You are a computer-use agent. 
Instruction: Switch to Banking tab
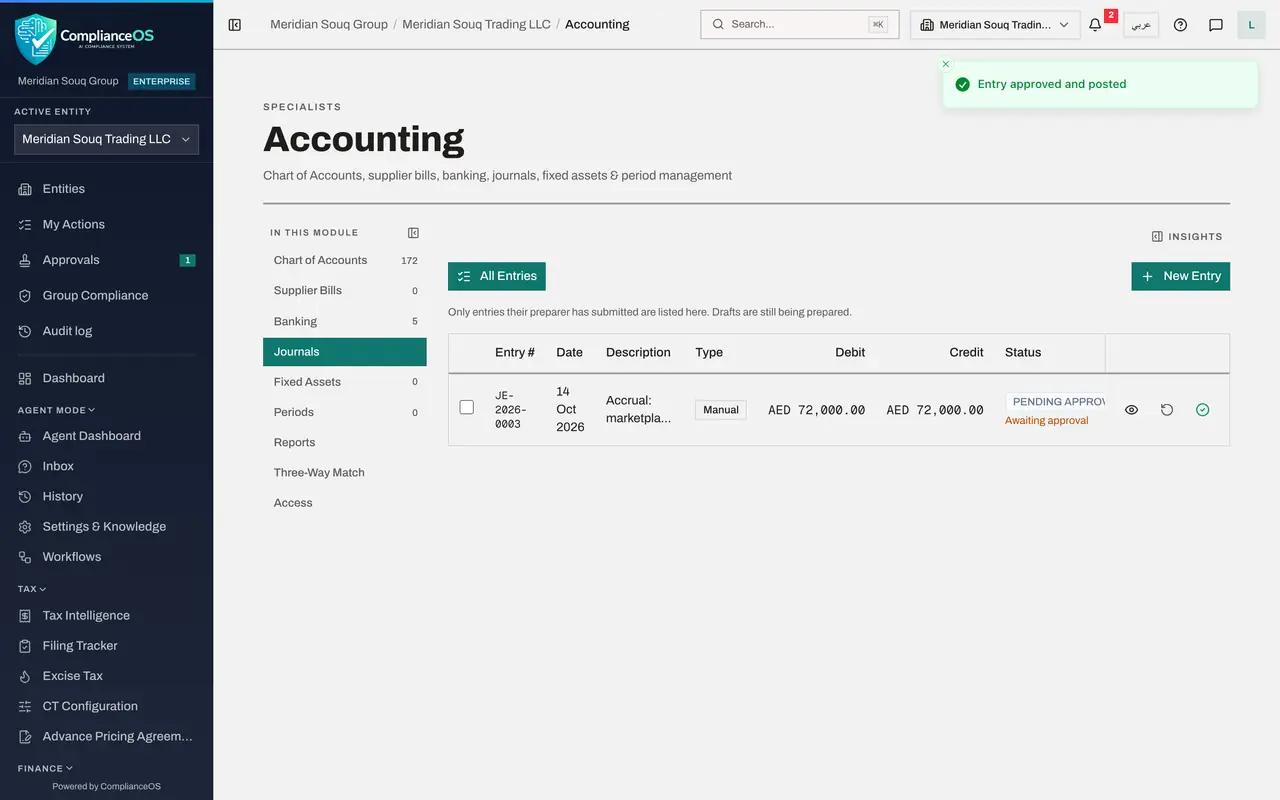[x=345, y=321]
